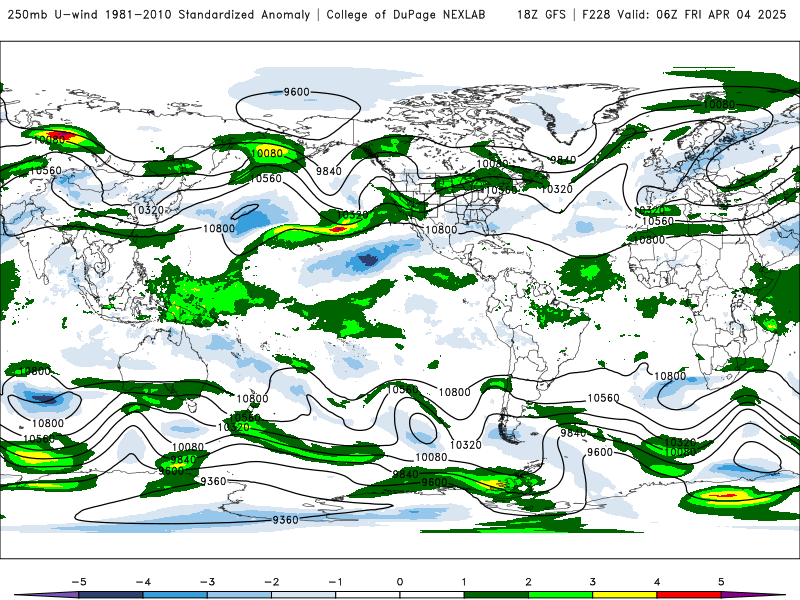The width and height of the screenshot is (800, 600).
Task: Select the yellow 3 to 4 legend swatch
Action: tap(625, 595)
